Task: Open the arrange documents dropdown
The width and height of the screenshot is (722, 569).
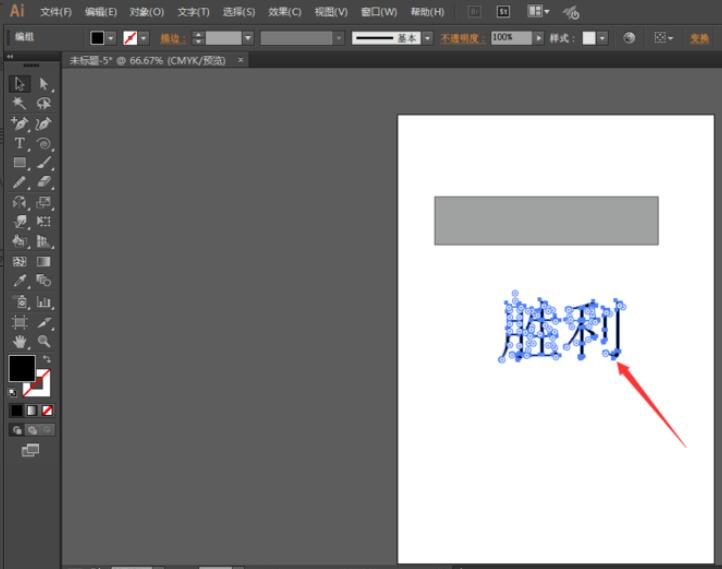Action: coord(538,11)
